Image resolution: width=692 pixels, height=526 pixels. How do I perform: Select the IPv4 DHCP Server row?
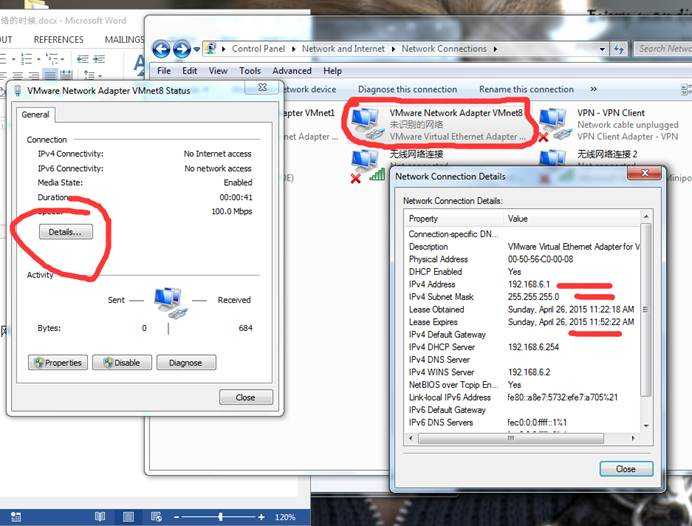[x=522, y=347]
